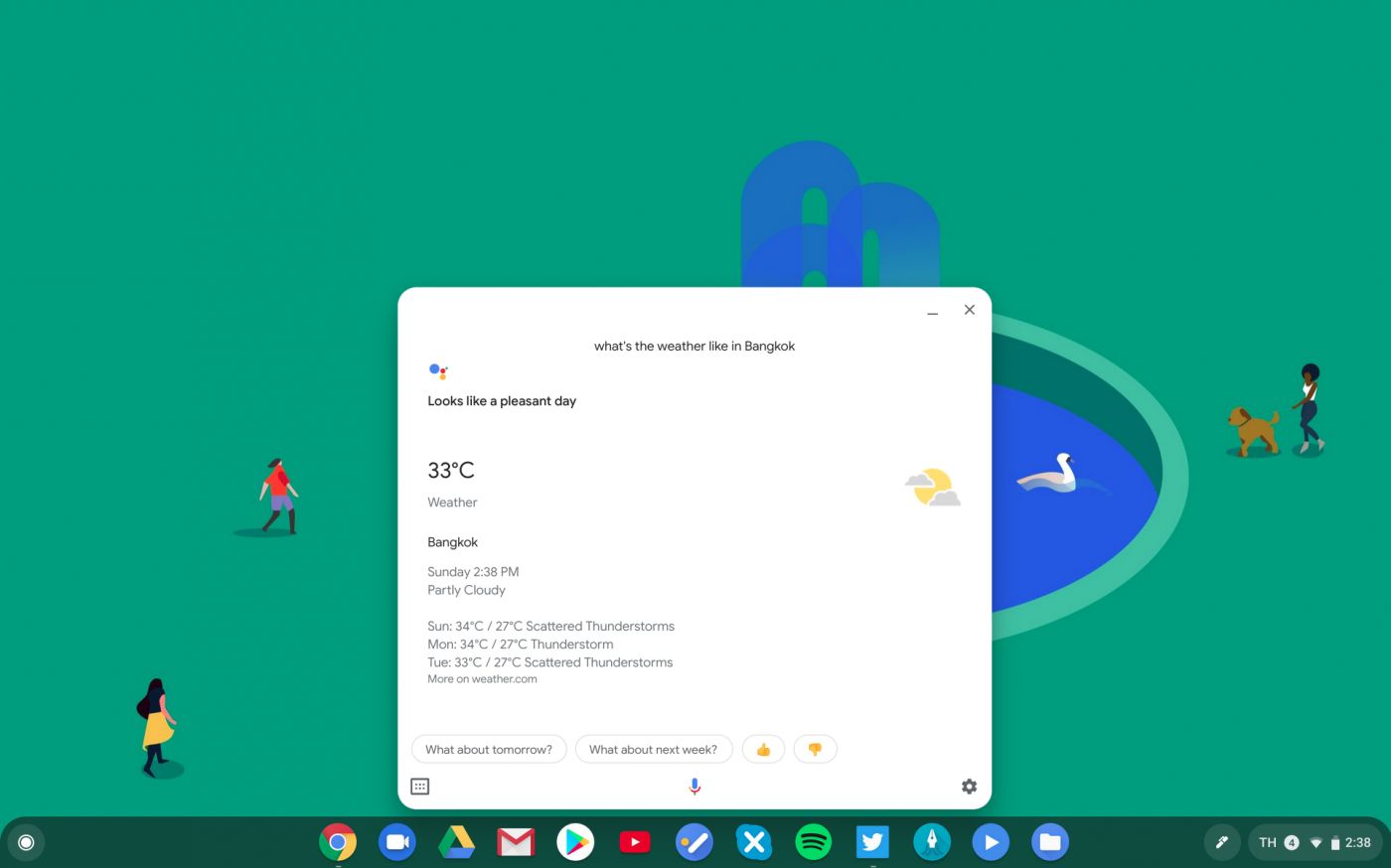
Task: Open Twitter app in the shelf
Action: (872, 843)
